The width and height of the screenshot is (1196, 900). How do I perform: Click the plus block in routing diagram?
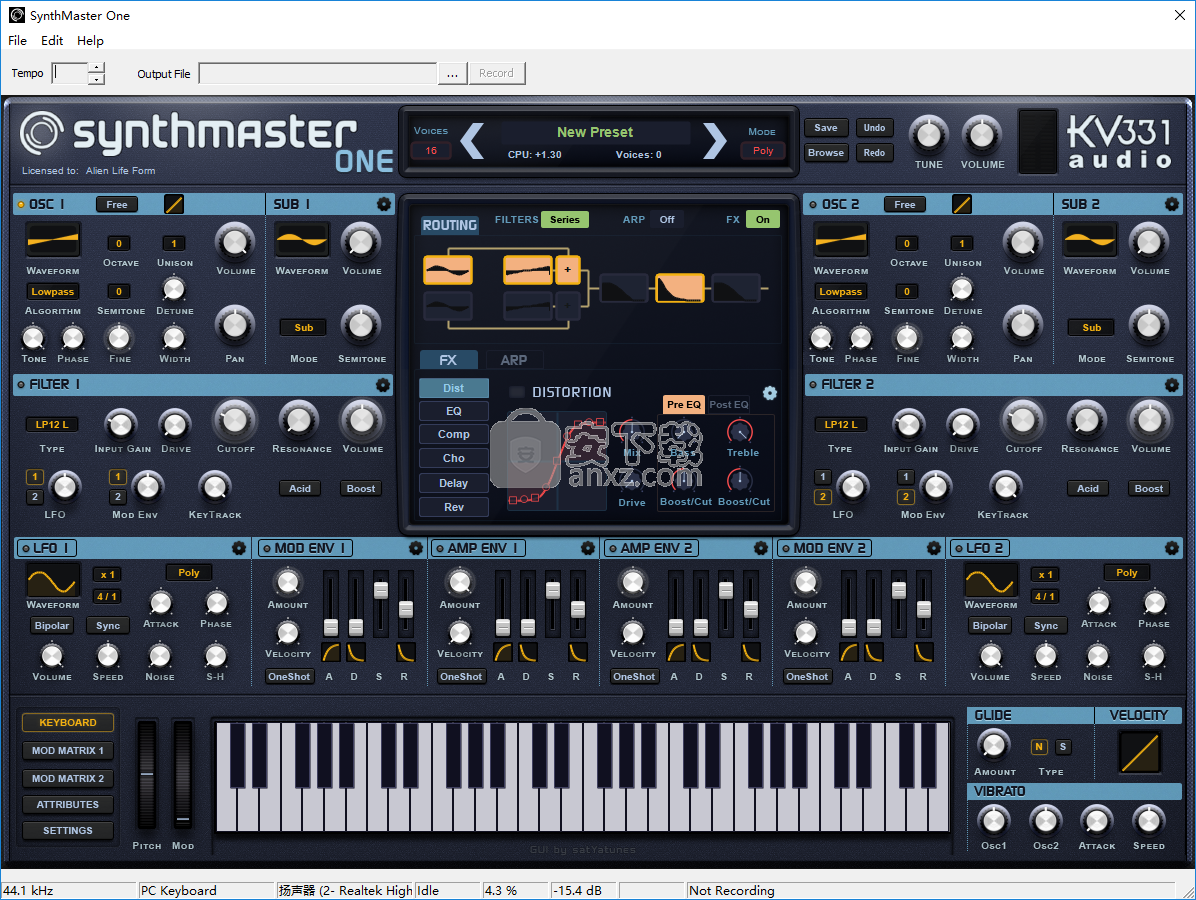point(567,270)
